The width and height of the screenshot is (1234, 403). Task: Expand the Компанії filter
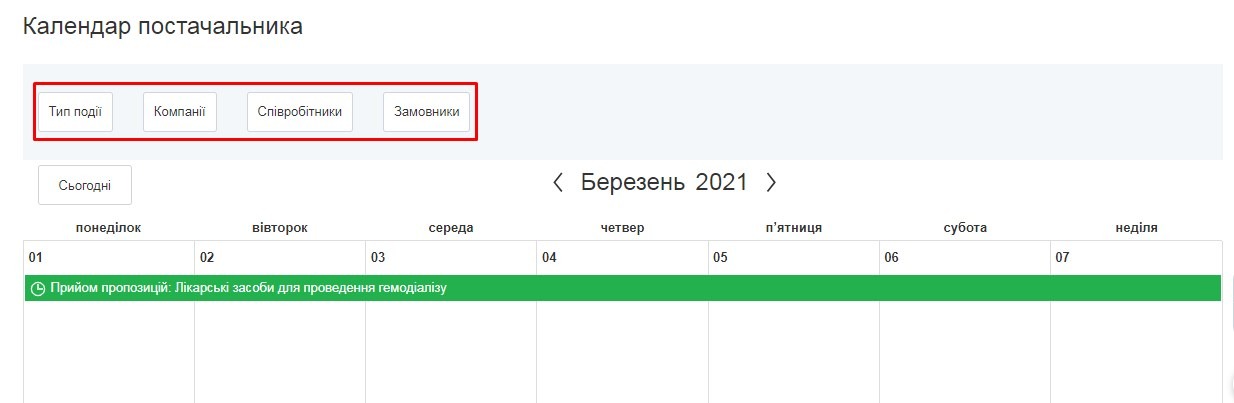point(180,112)
